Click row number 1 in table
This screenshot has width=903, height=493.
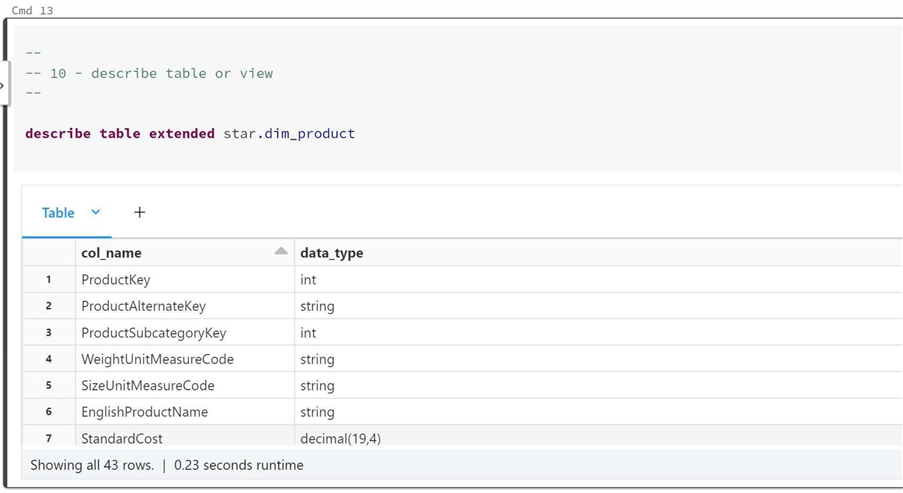pyautogui.click(x=48, y=280)
